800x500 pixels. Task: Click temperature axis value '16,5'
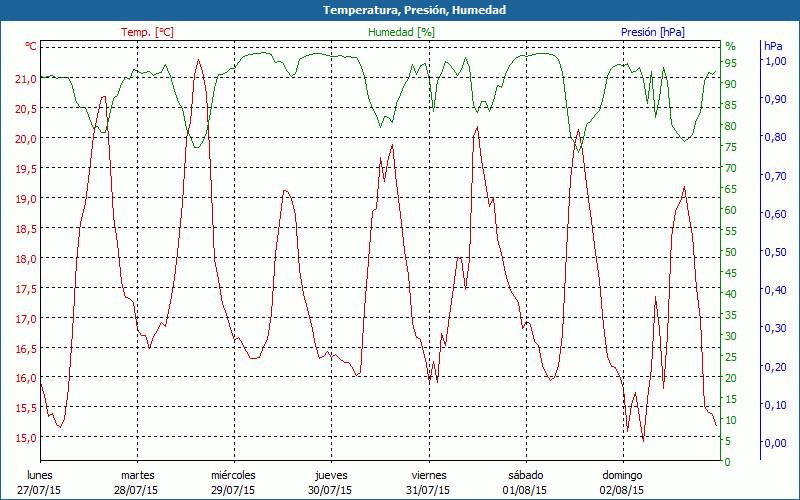(x=26, y=348)
